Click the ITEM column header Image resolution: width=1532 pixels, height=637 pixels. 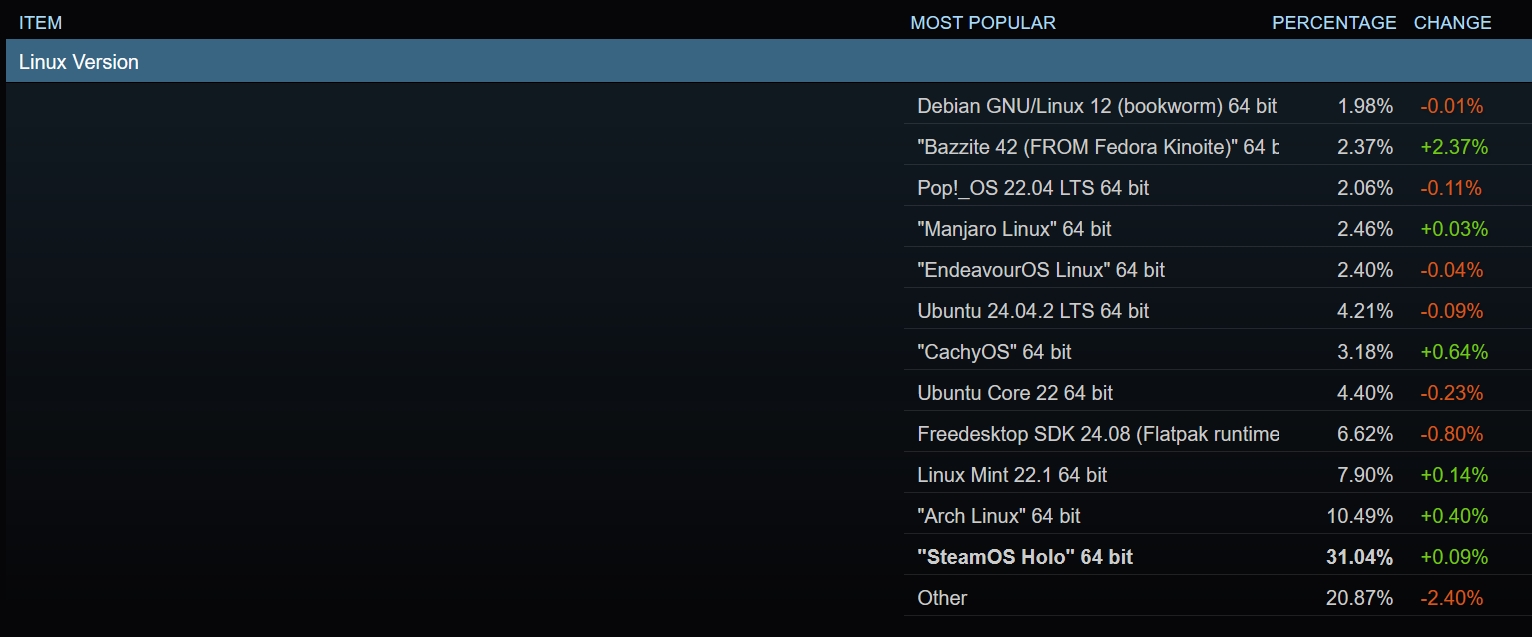point(40,22)
